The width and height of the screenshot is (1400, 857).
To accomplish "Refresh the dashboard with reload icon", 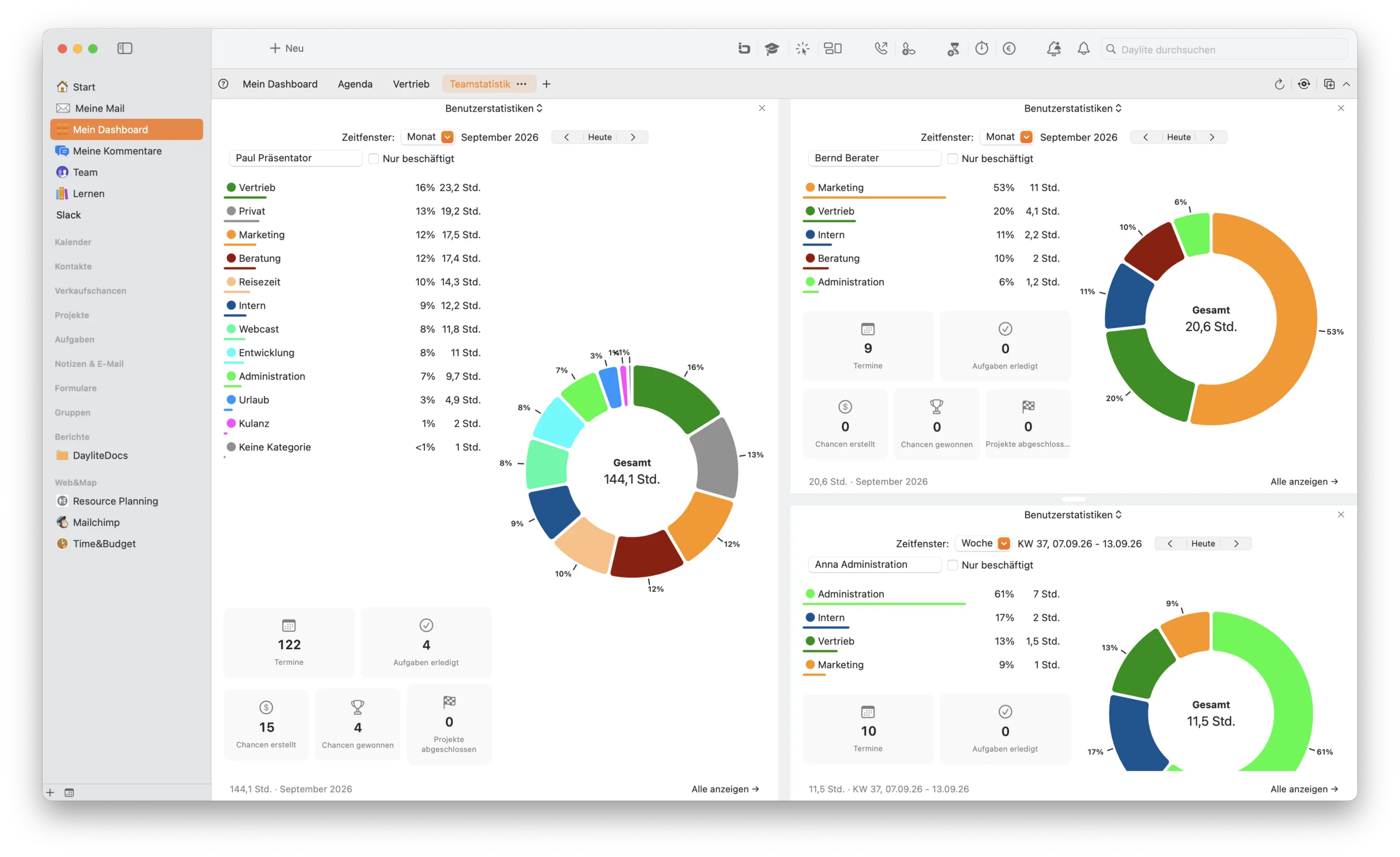I will [1279, 84].
